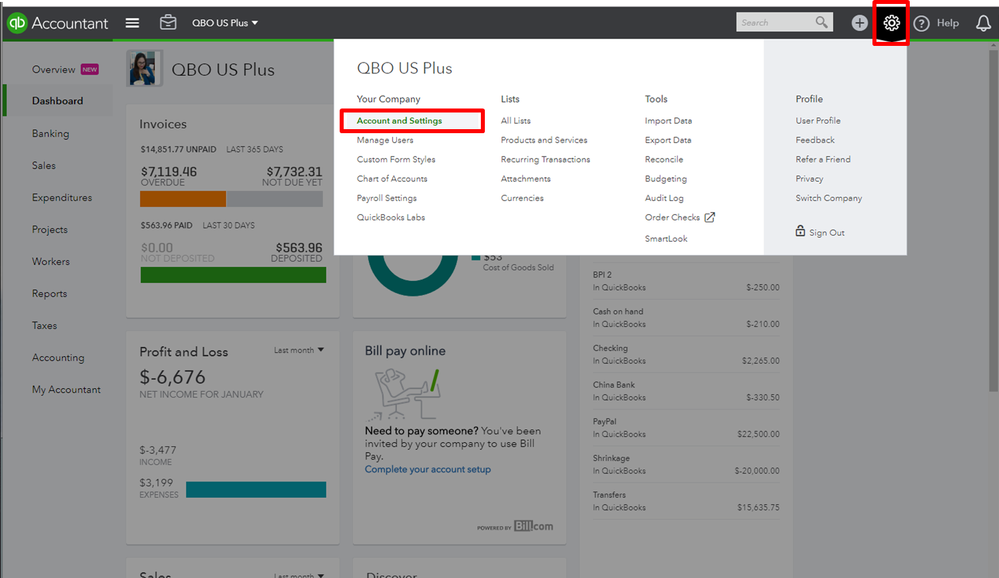Click the orange overdue invoices bar
This screenshot has height=578, width=999.
point(183,199)
